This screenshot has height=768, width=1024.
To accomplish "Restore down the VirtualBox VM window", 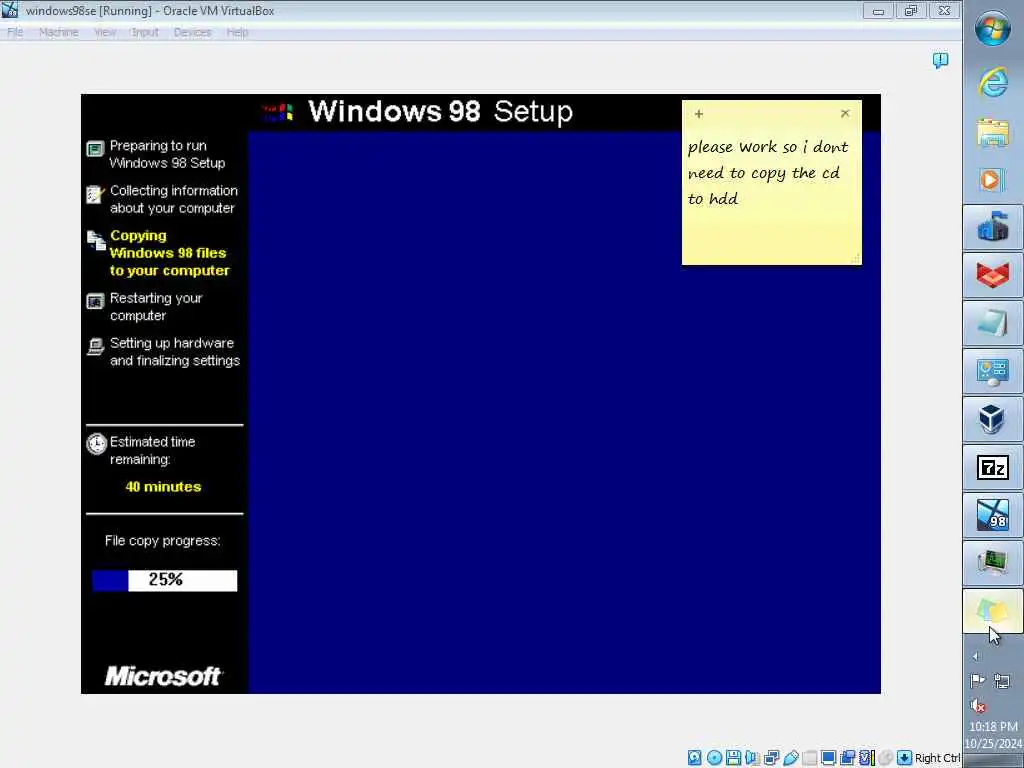I will tap(910, 10).
